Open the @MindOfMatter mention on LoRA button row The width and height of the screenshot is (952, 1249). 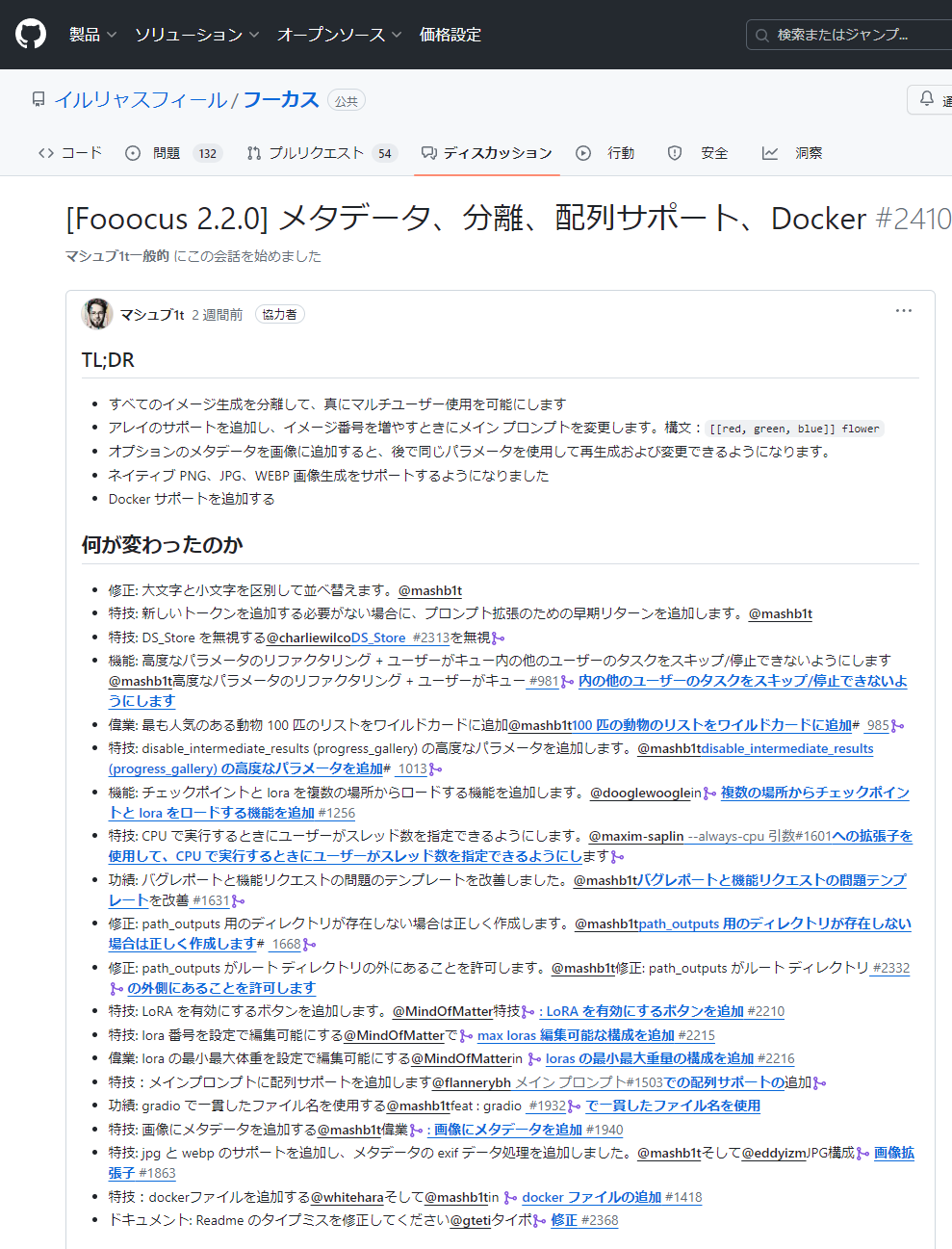click(443, 1011)
